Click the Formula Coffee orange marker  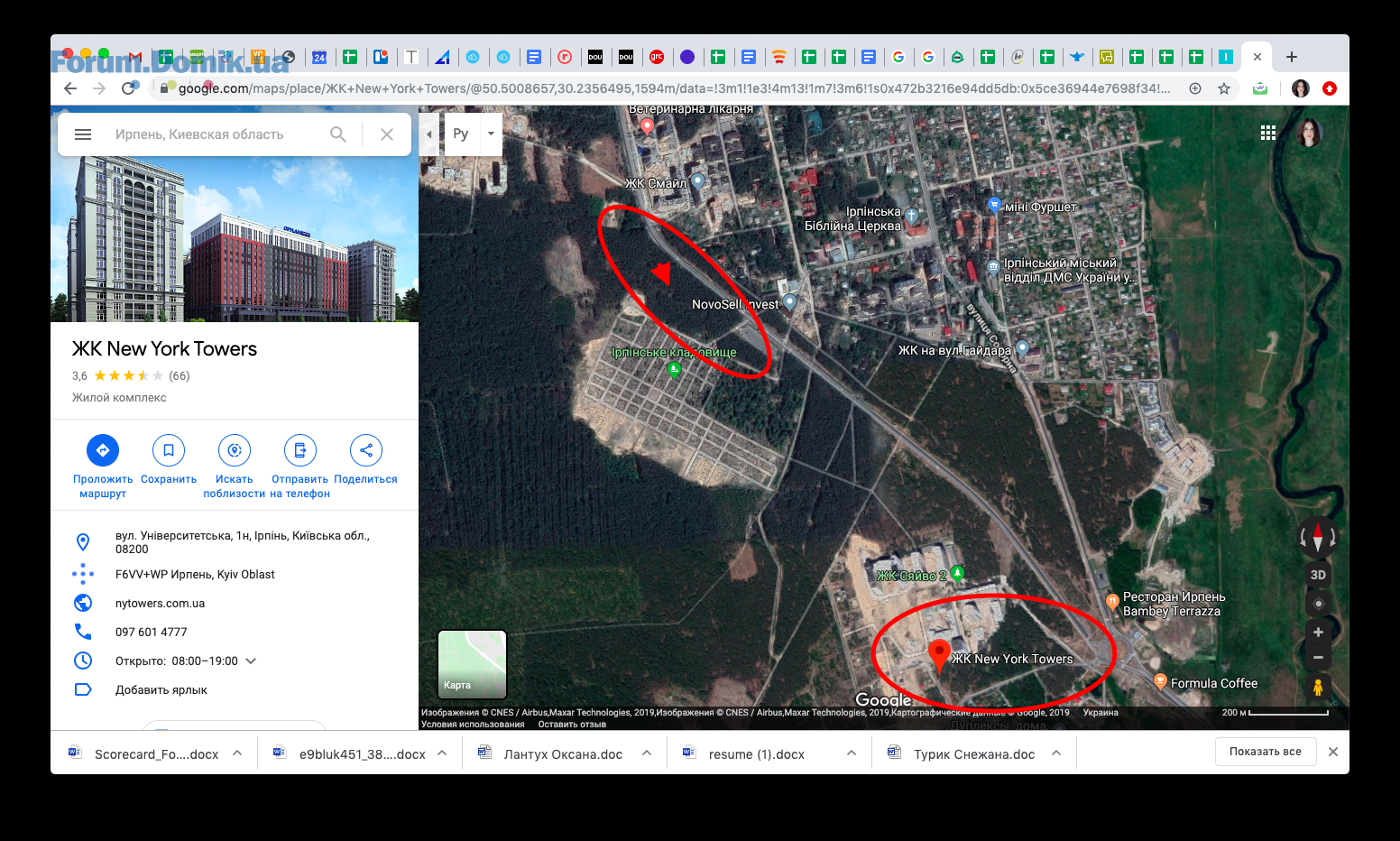click(x=1161, y=680)
